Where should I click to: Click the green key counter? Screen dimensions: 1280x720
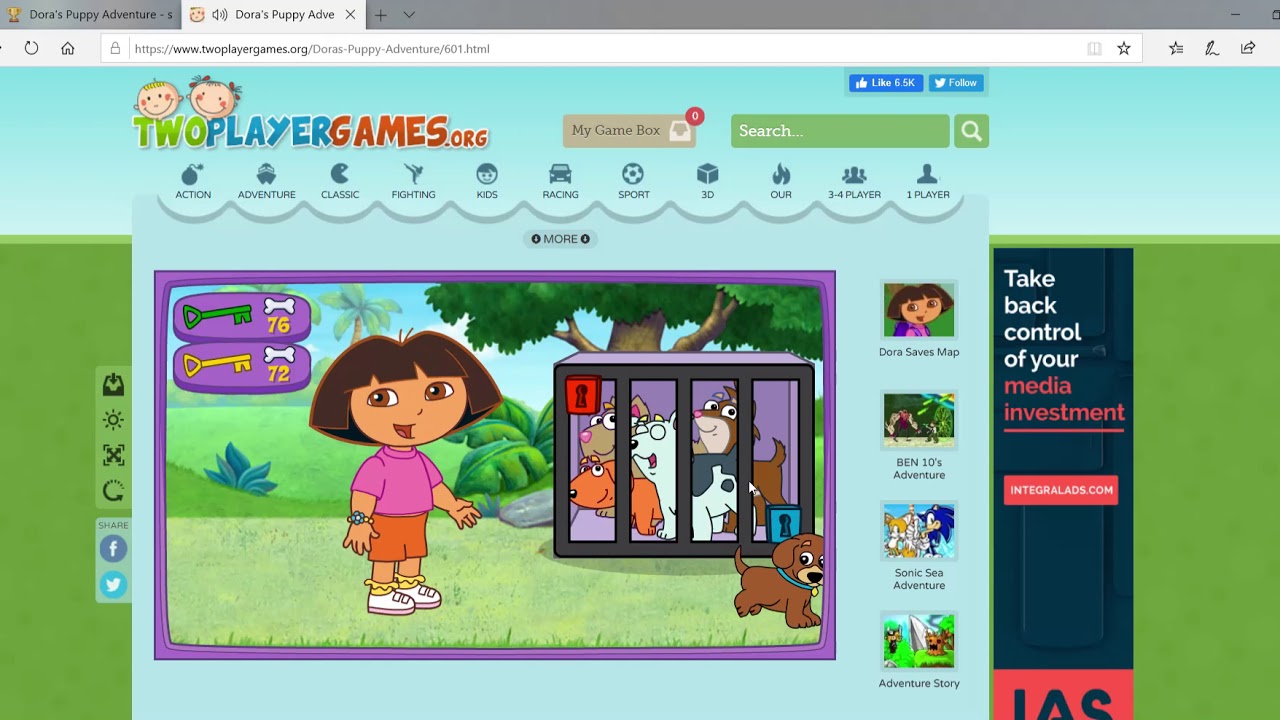[x=241, y=316]
